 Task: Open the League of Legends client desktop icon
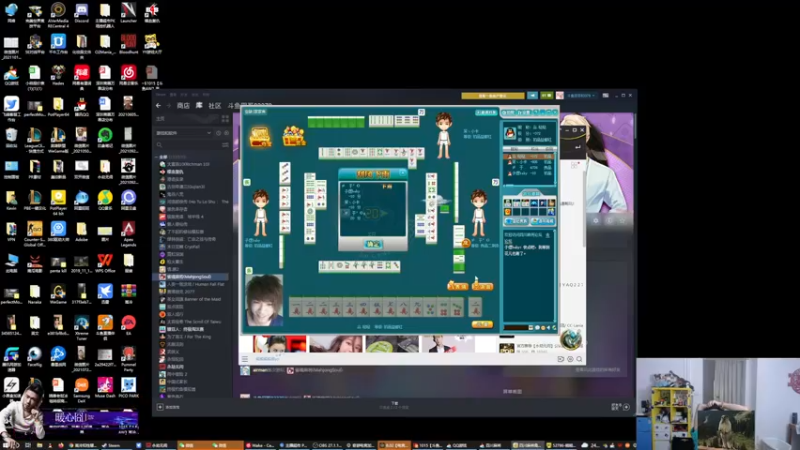tap(35, 137)
